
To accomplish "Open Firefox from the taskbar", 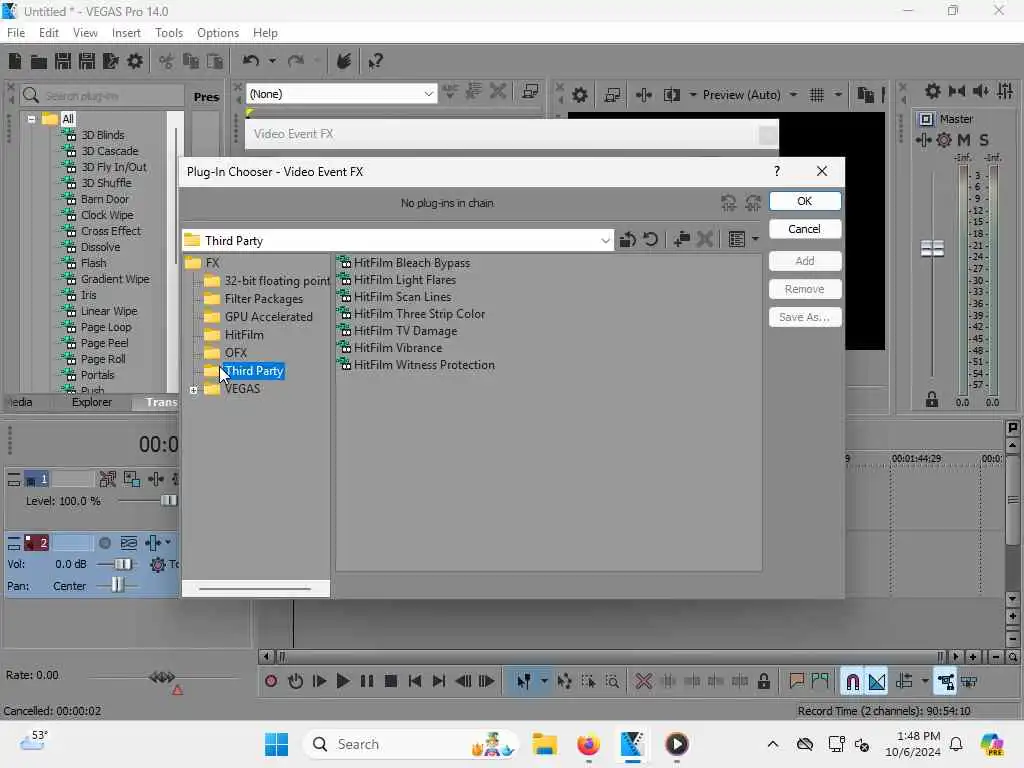I will click(x=588, y=744).
